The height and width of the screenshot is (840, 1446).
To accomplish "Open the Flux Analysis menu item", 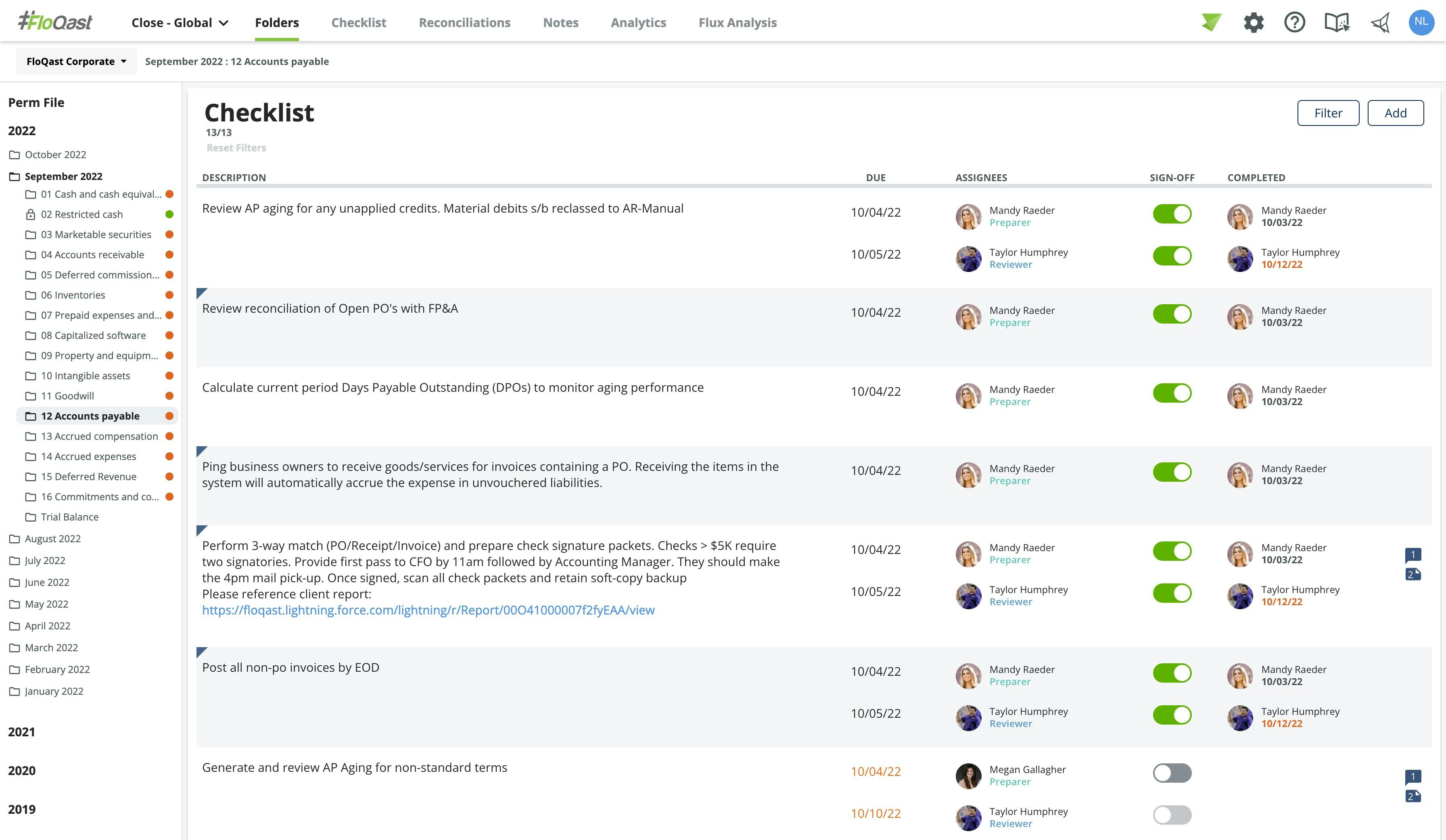I will [738, 22].
